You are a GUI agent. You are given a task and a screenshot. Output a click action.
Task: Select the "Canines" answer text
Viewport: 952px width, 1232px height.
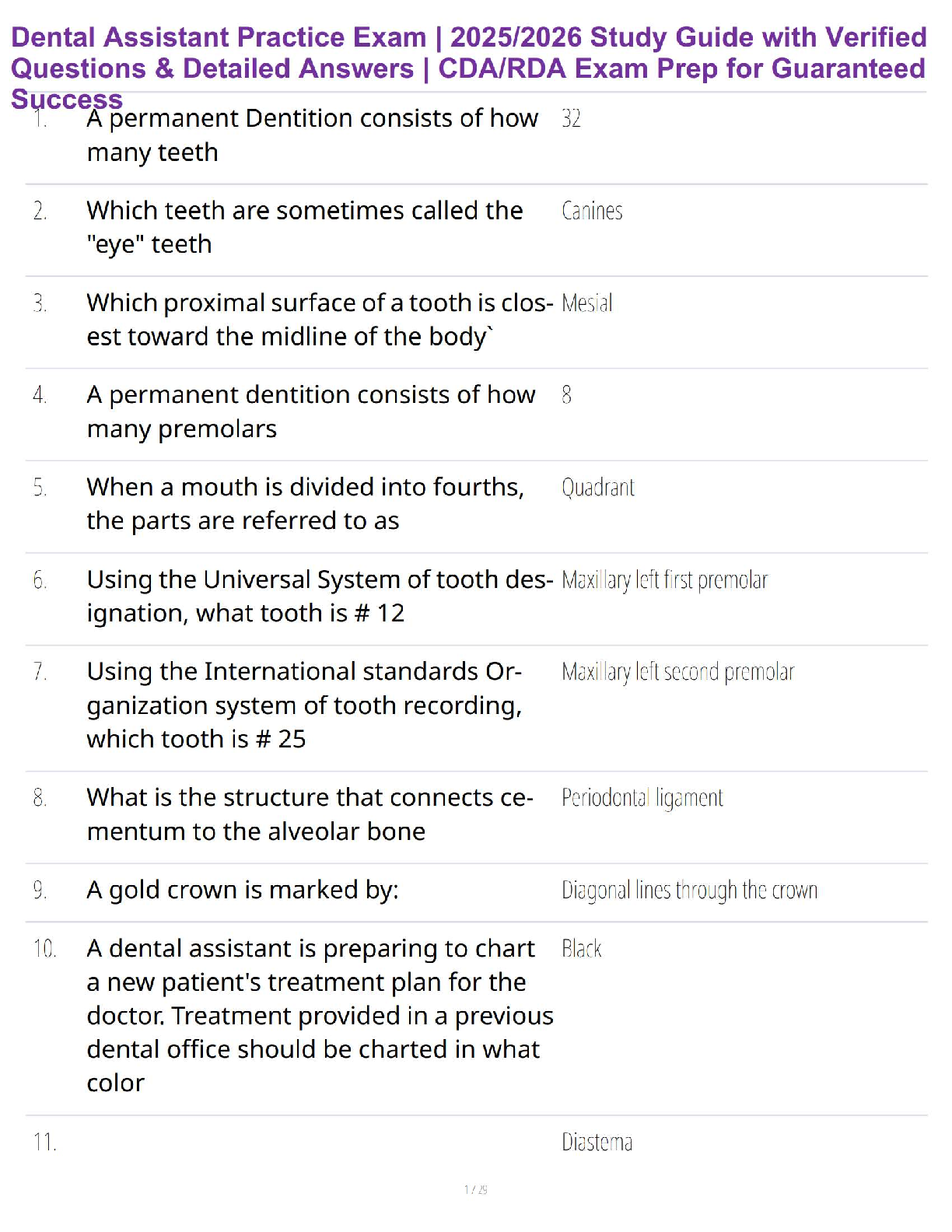click(x=592, y=211)
